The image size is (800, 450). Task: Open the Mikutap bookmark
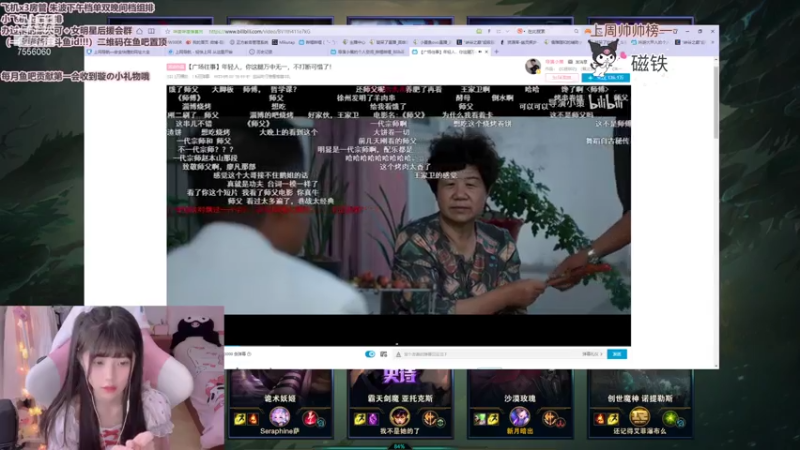click(x=283, y=42)
